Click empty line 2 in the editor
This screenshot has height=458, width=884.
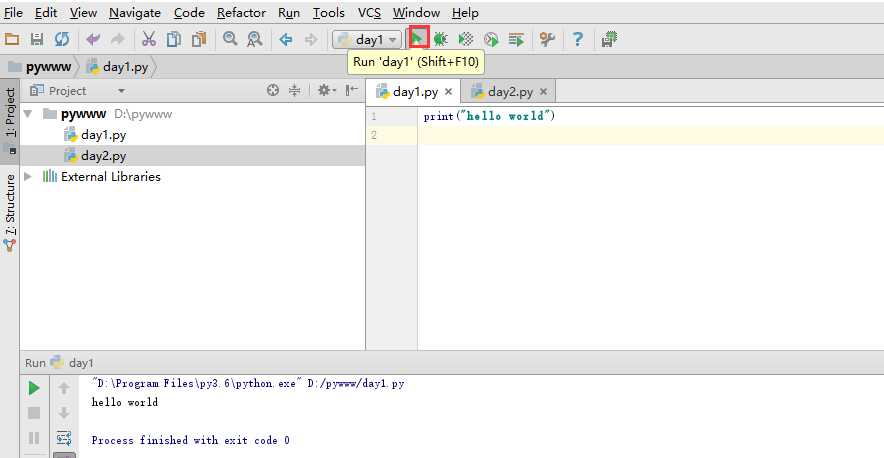click(651, 135)
